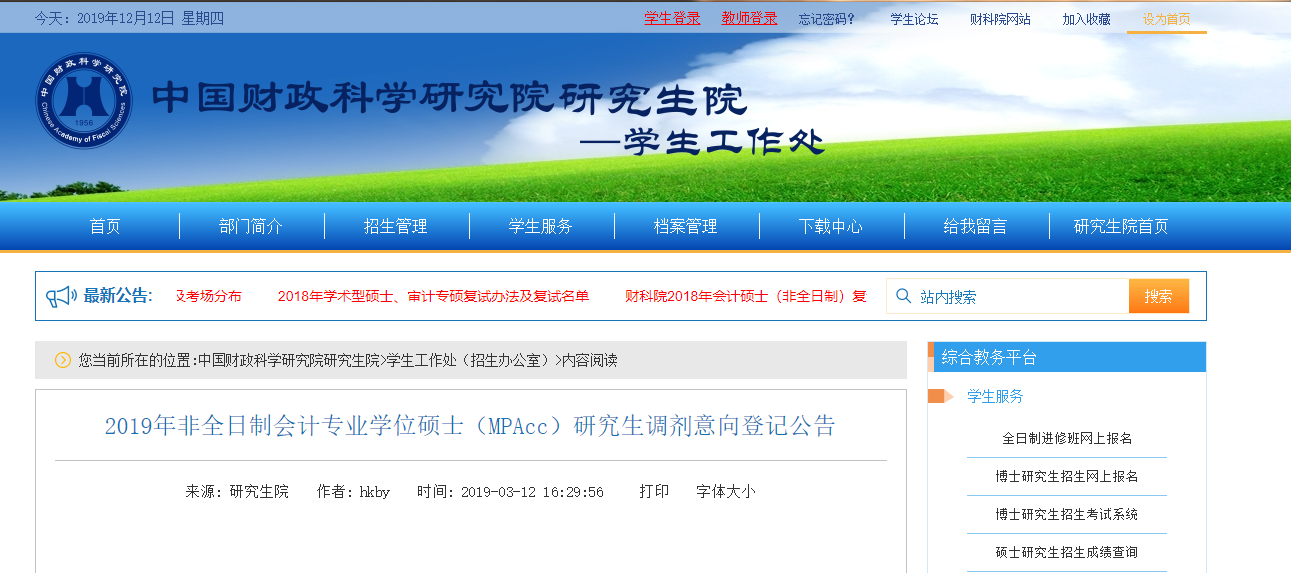The image size is (1291, 573).
Task: Open 全日制进修班网上报名 sidebar link
Action: coord(1067,438)
